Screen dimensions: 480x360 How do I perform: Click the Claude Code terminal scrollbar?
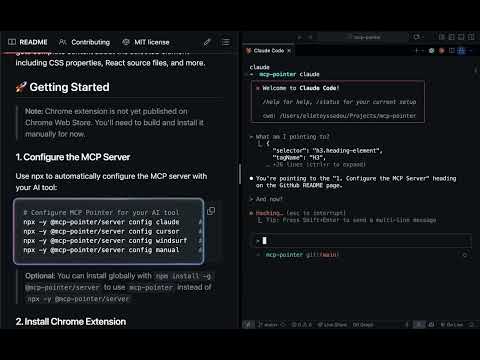click(476, 71)
